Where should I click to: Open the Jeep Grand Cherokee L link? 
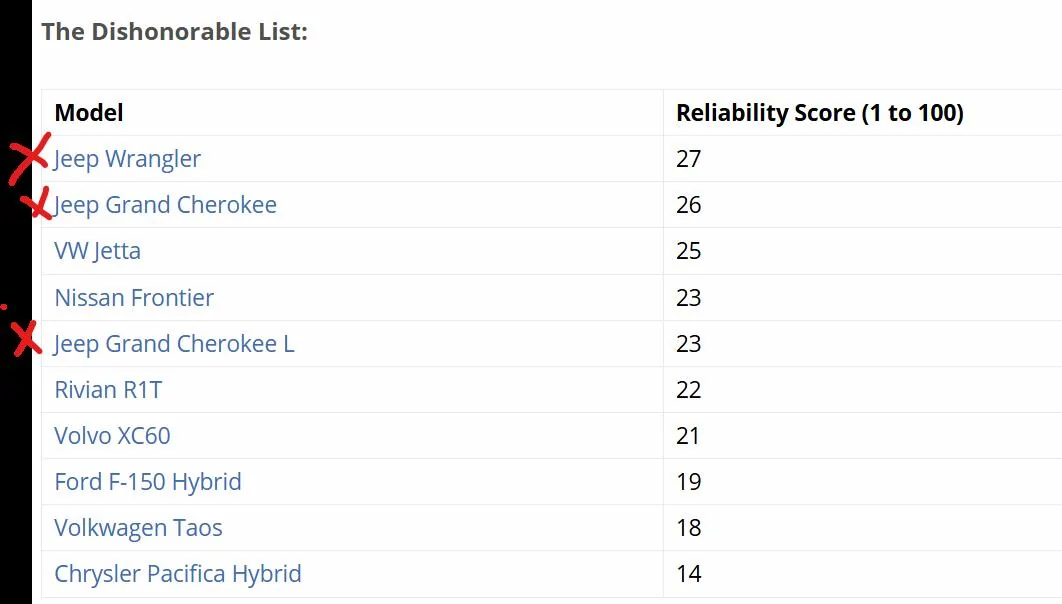coord(174,344)
